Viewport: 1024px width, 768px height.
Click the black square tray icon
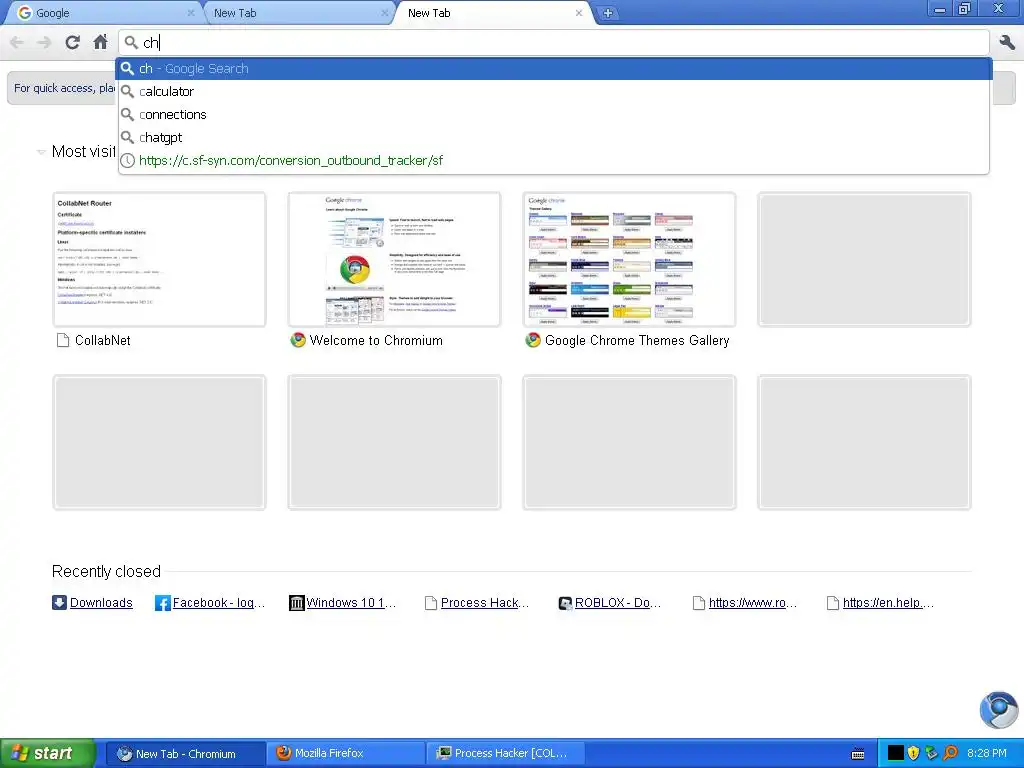pyautogui.click(x=895, y=753)
